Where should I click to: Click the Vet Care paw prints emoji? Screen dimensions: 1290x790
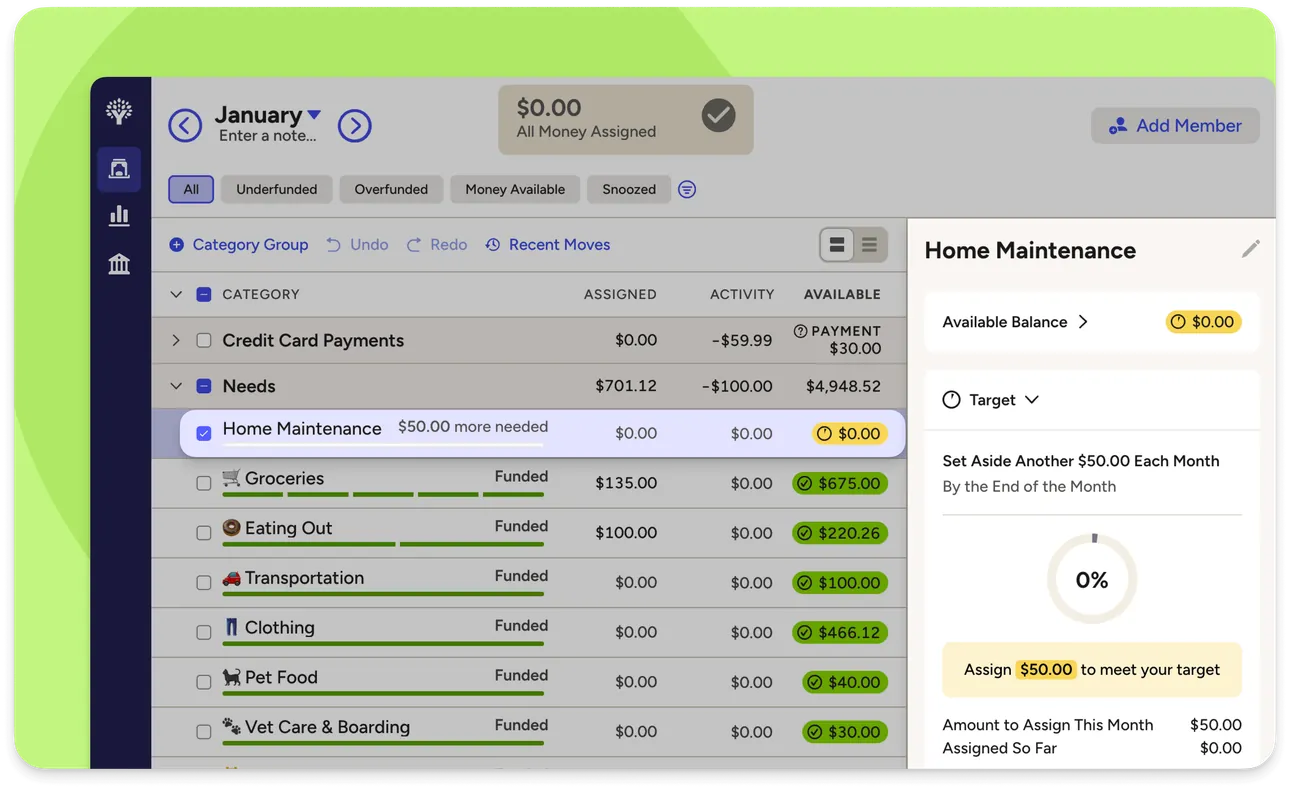(232, 727)
